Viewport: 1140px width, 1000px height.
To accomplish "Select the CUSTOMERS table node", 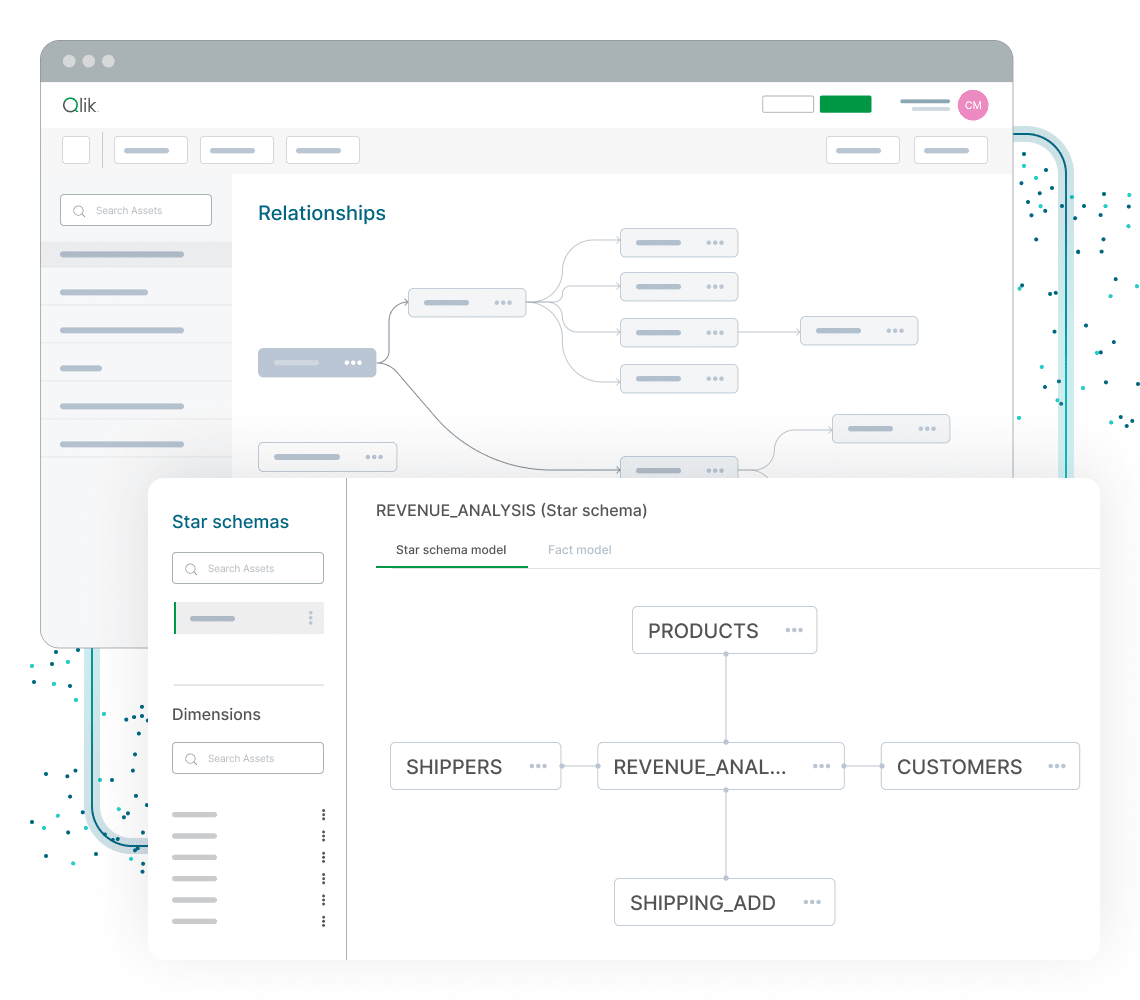I will 980,766.
